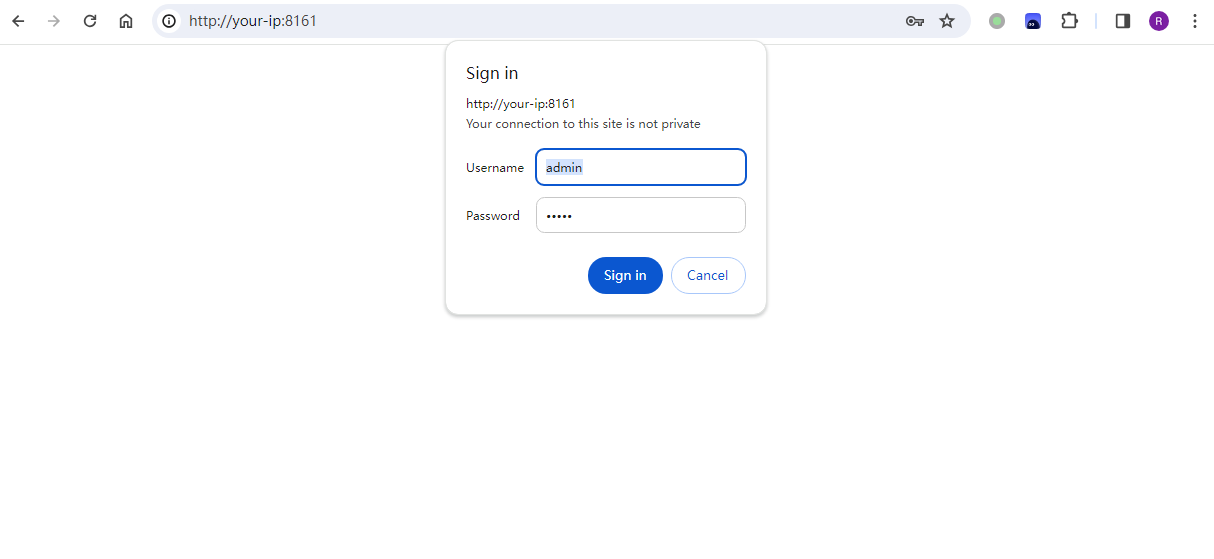Image resolution: width=1214 pixels, height=559 pixels.
Task: Click the Password input field
Action: [641, 215]
